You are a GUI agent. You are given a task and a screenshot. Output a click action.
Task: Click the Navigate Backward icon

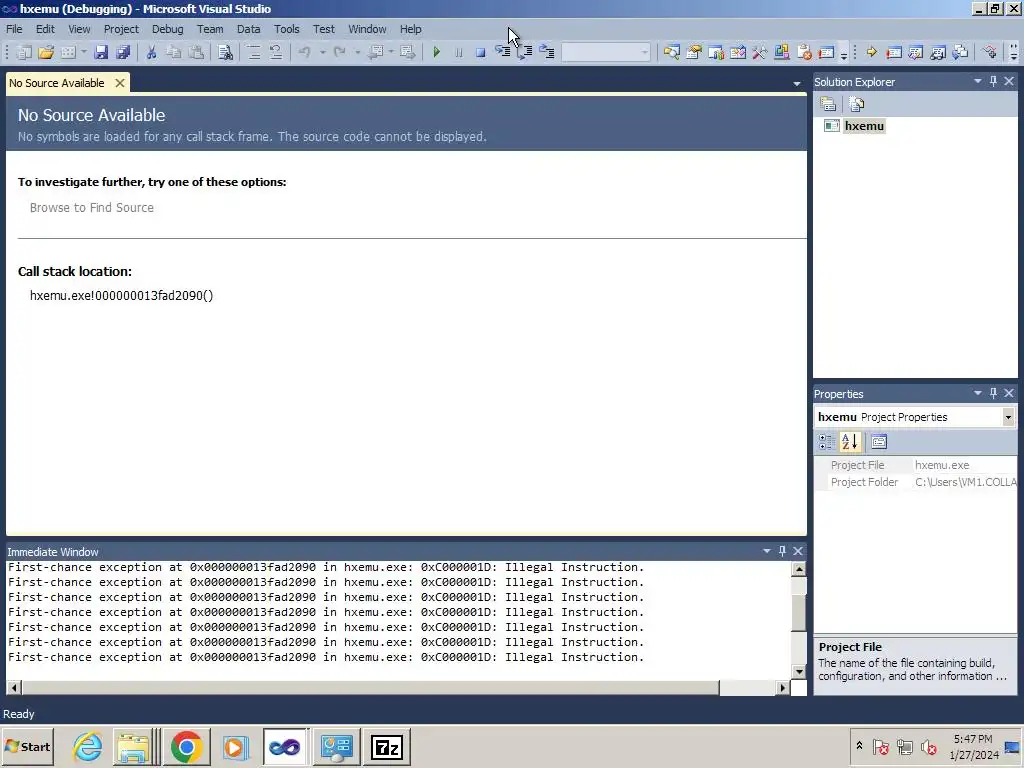(x=376, y=52)
